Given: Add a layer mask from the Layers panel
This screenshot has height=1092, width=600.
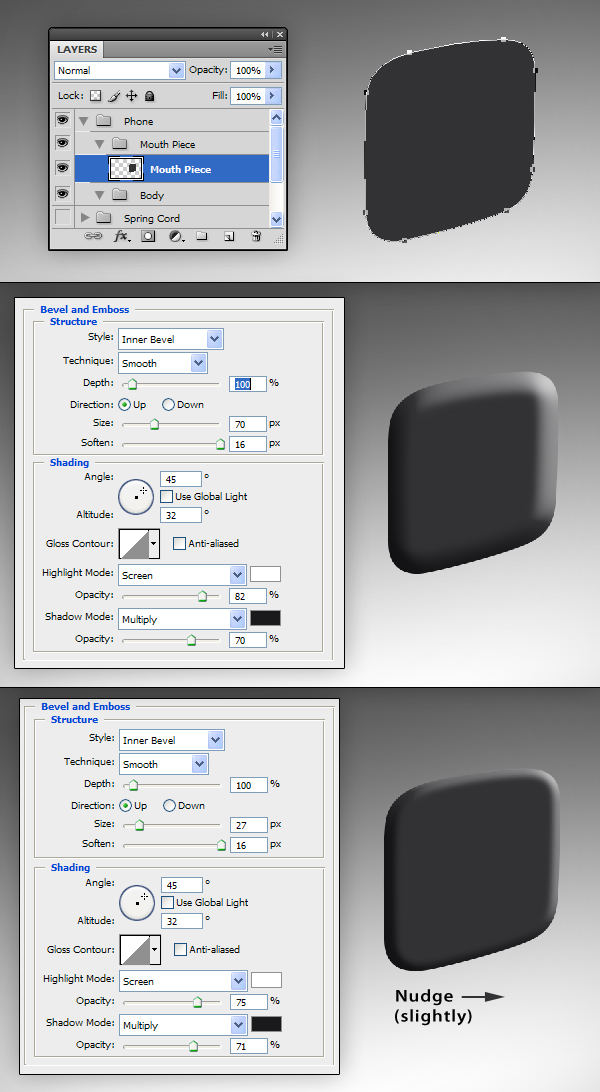Looking at the screenshot, I should point(148,236).
